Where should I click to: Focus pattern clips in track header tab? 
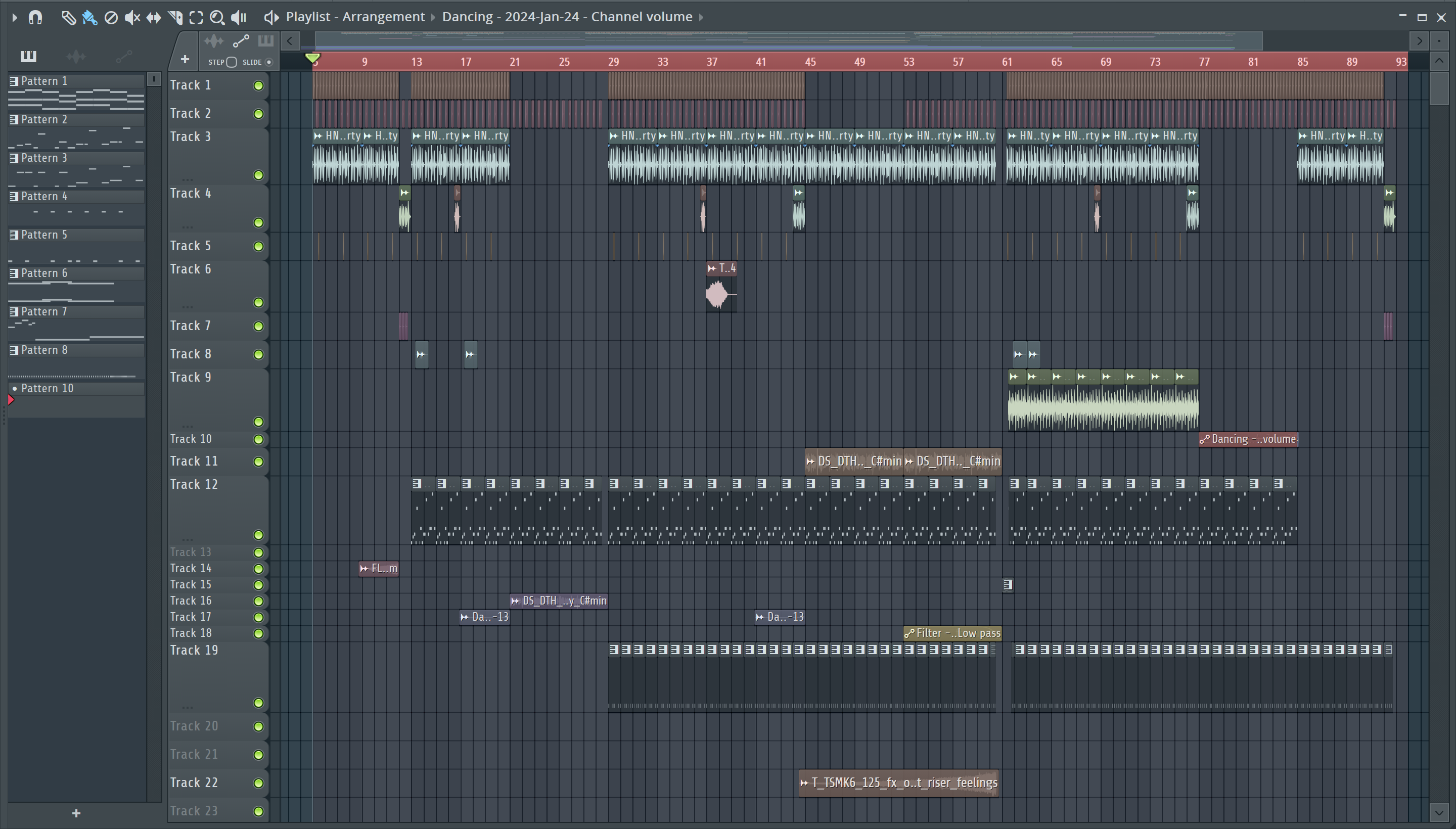pos(266,41)
